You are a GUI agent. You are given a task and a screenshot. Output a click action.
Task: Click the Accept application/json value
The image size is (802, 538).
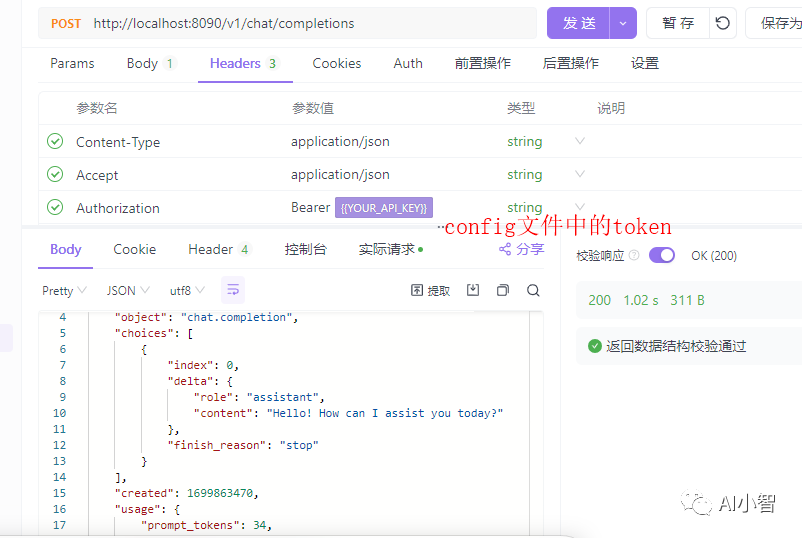pyautogui.click(x=340, y=175)
